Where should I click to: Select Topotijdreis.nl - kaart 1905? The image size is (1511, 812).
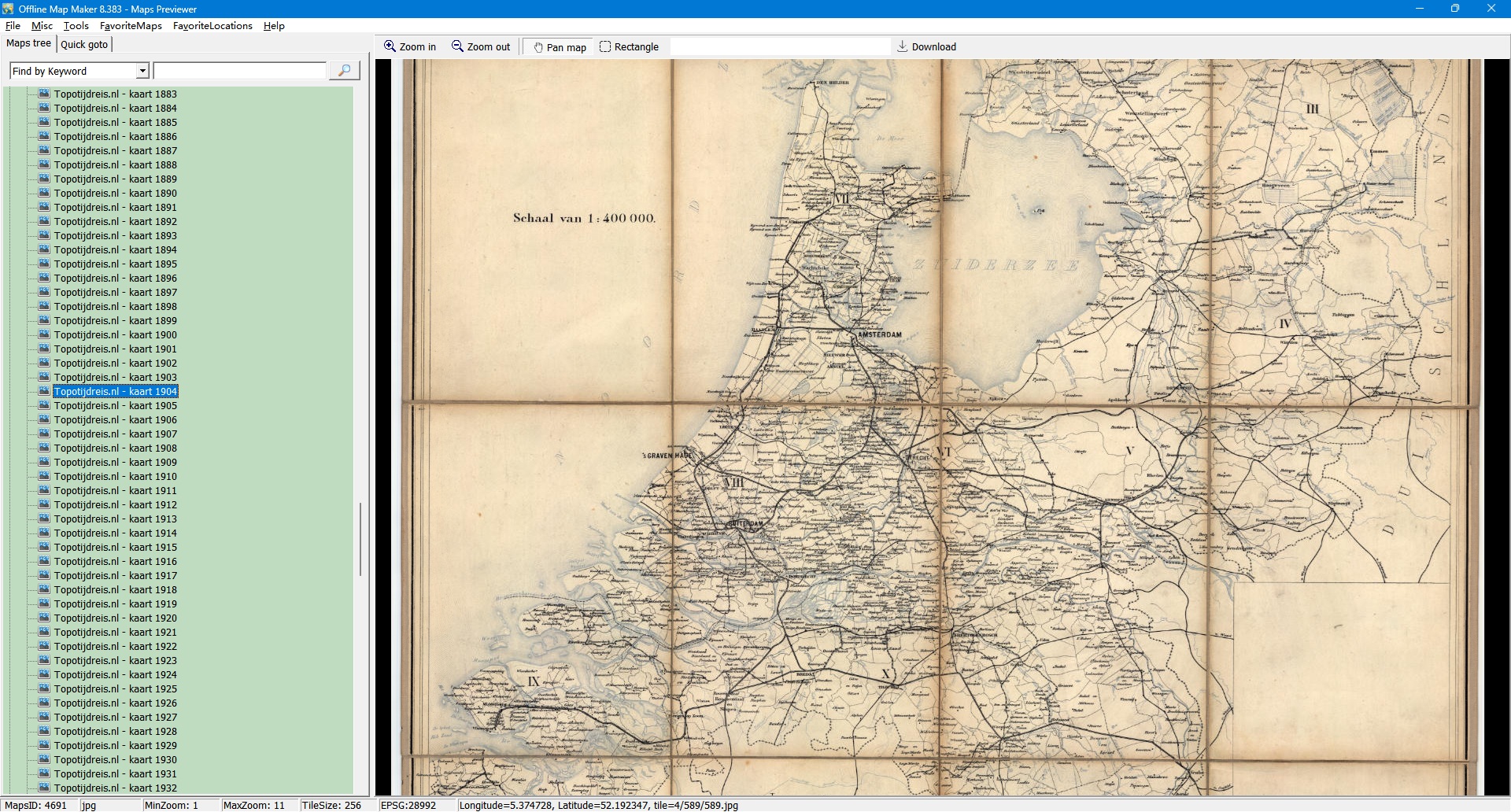point(115,406)
